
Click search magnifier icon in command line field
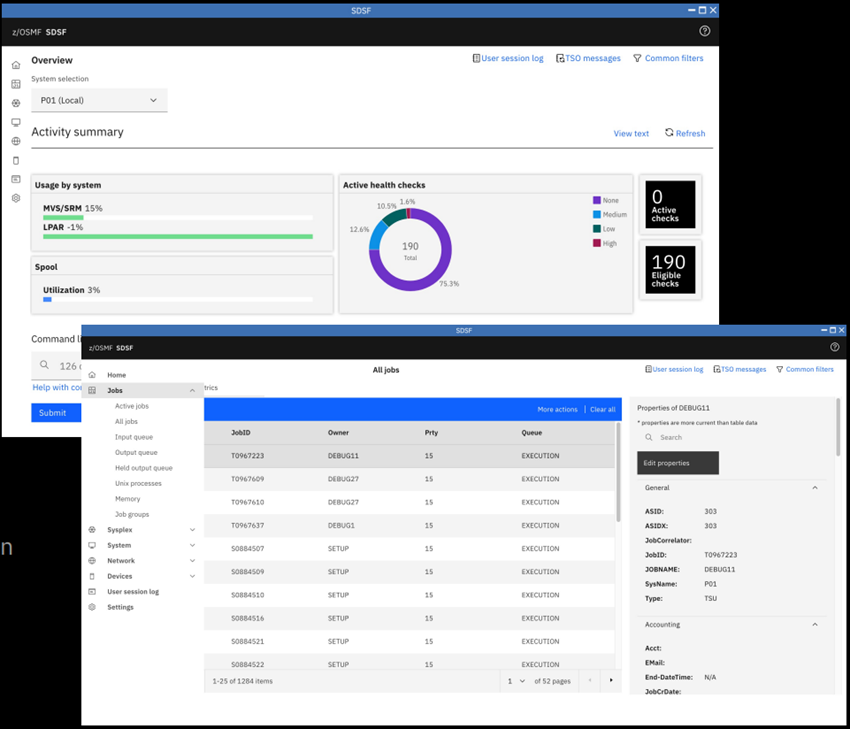click(44, 365)
